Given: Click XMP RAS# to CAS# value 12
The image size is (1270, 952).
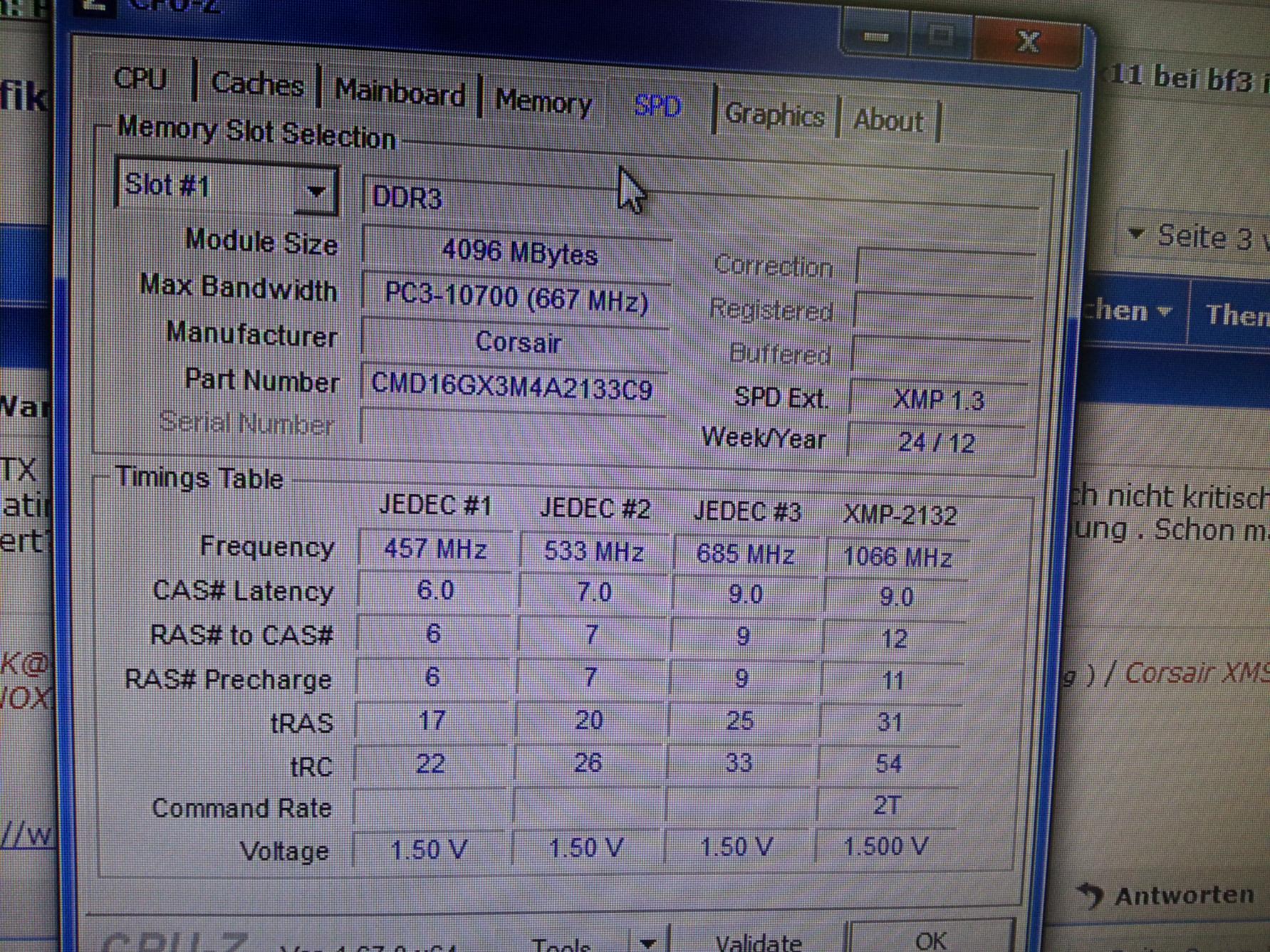Looking at the screenshot, I should pos(893,639).
